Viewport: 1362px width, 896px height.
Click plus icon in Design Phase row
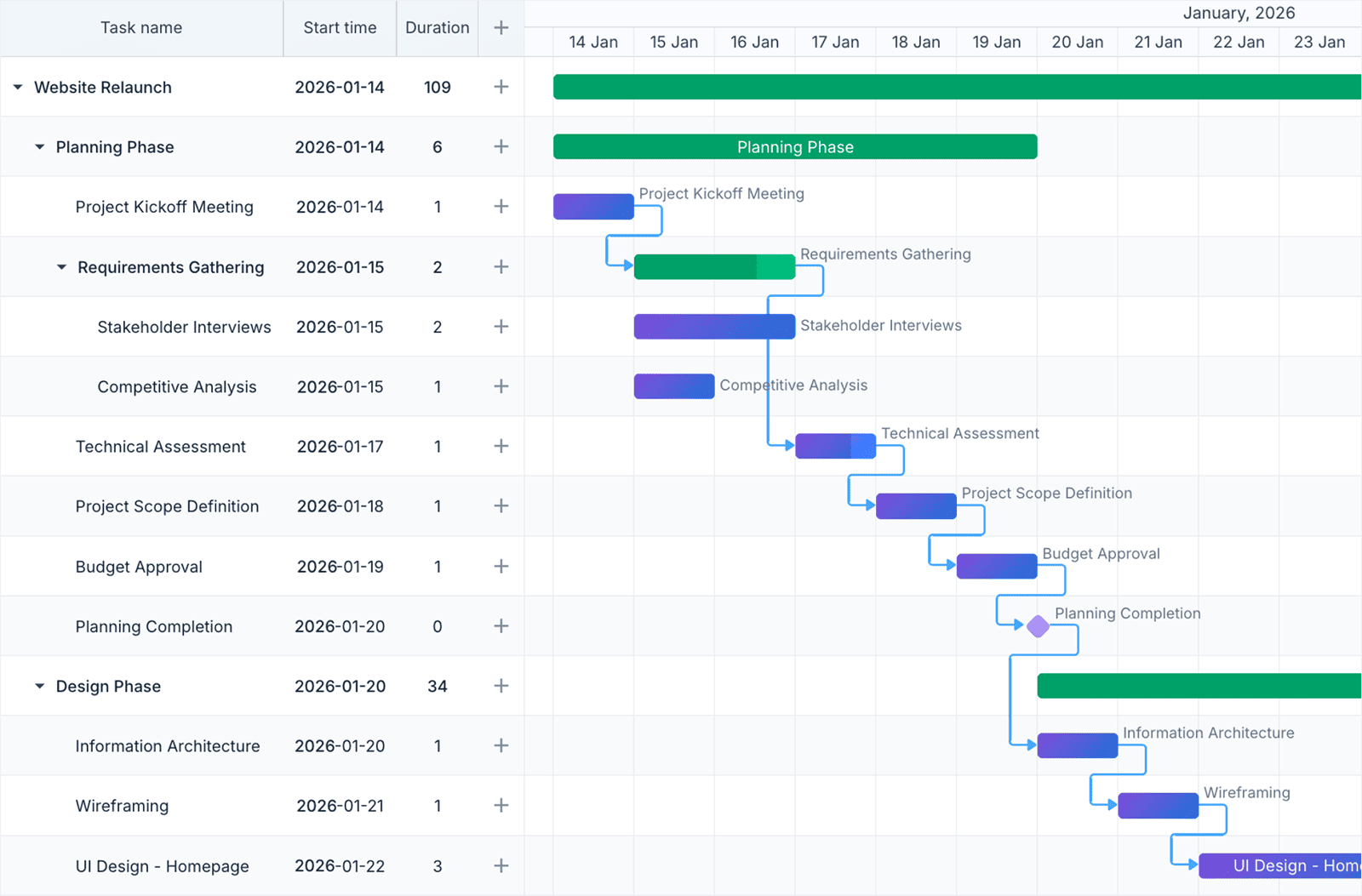pos(501,686)
